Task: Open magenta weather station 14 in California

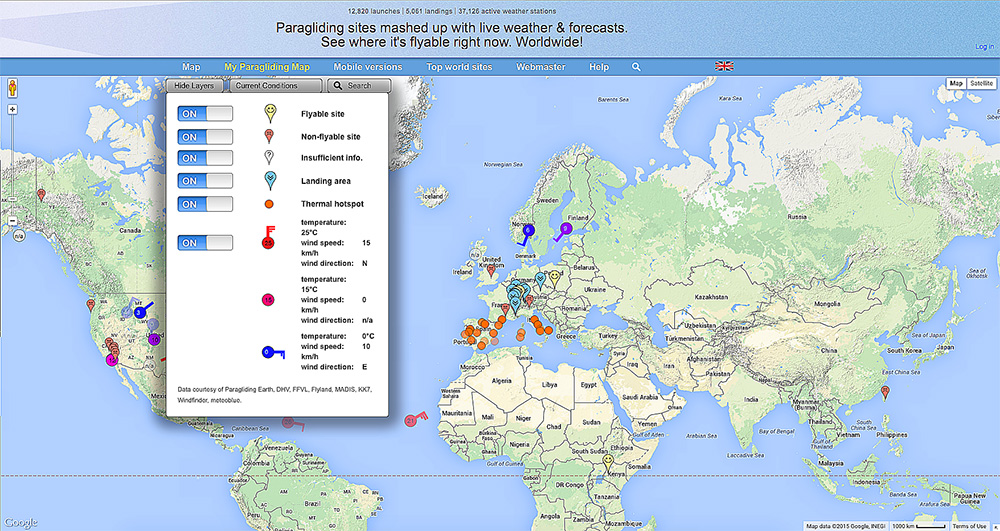Action: tap(112, 360)
